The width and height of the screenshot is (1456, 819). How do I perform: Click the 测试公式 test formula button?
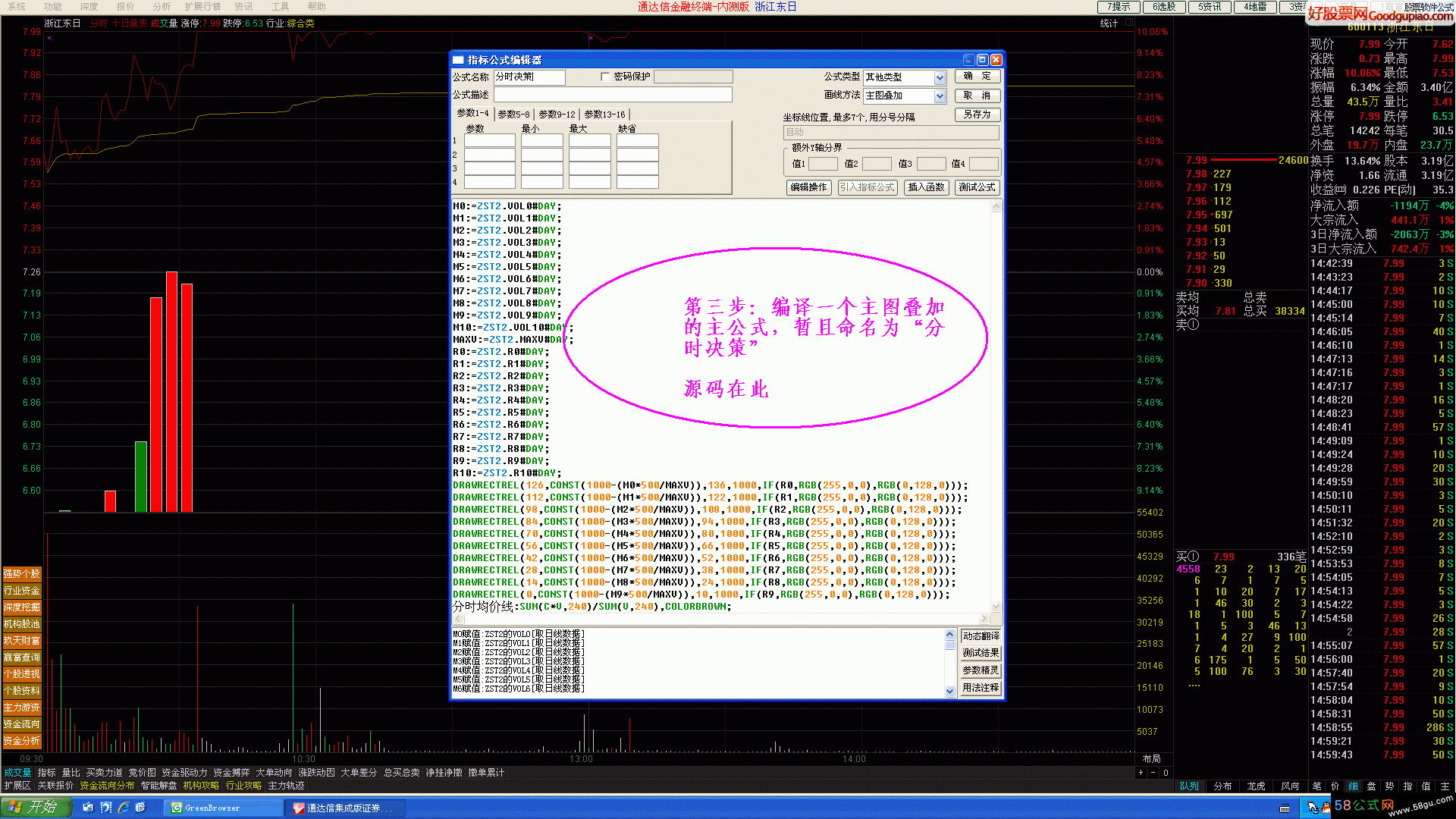(977, 187)
